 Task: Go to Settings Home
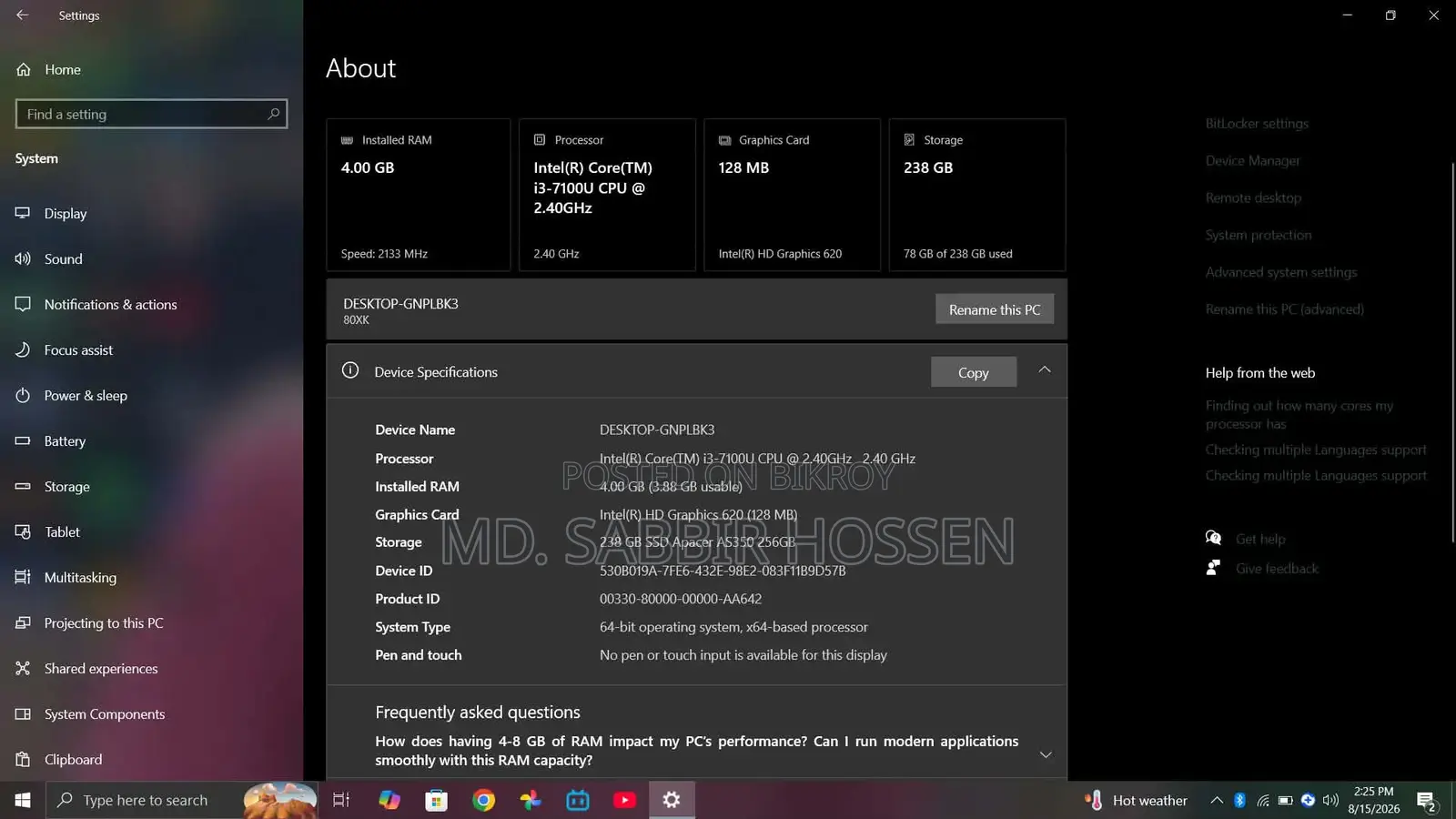tap(48, 69)
